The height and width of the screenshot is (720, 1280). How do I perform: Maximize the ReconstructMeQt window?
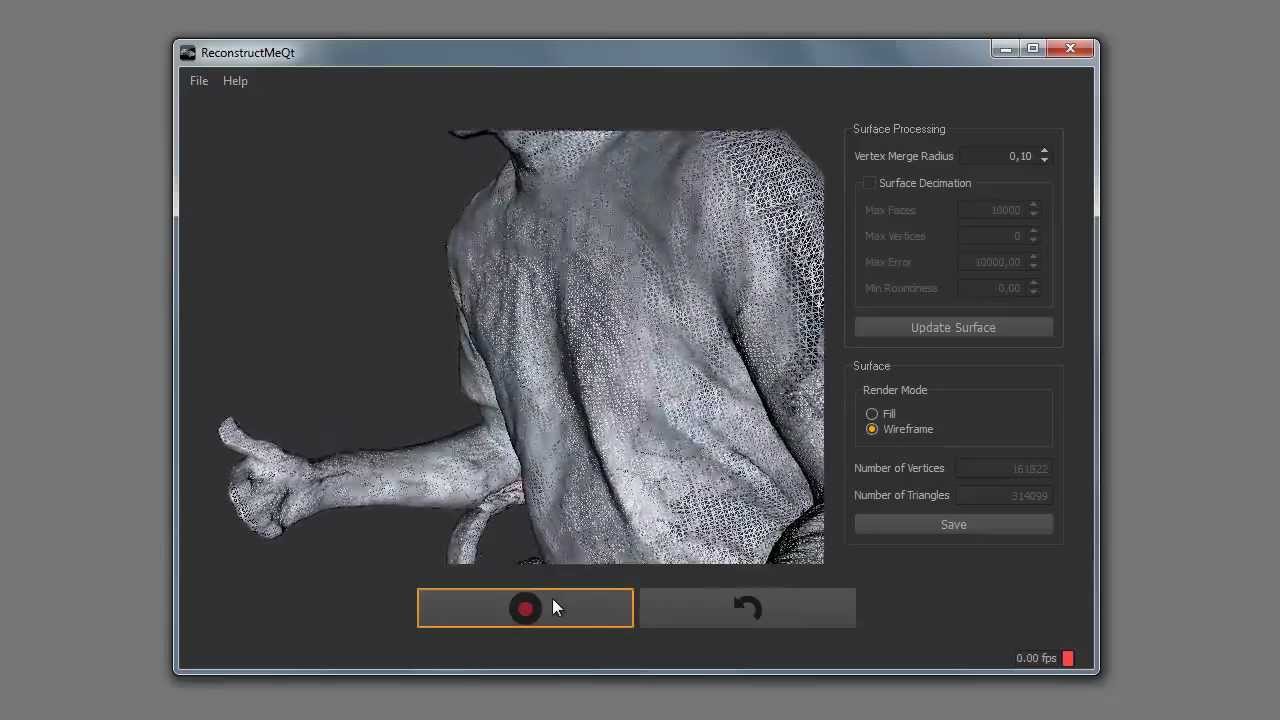pyautogui.click(x=1033, y=49)
